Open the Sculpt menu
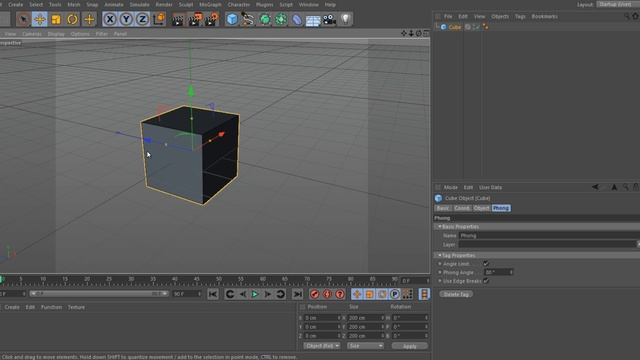Screen dimensions: 640x360 click(x=186, y=4)
